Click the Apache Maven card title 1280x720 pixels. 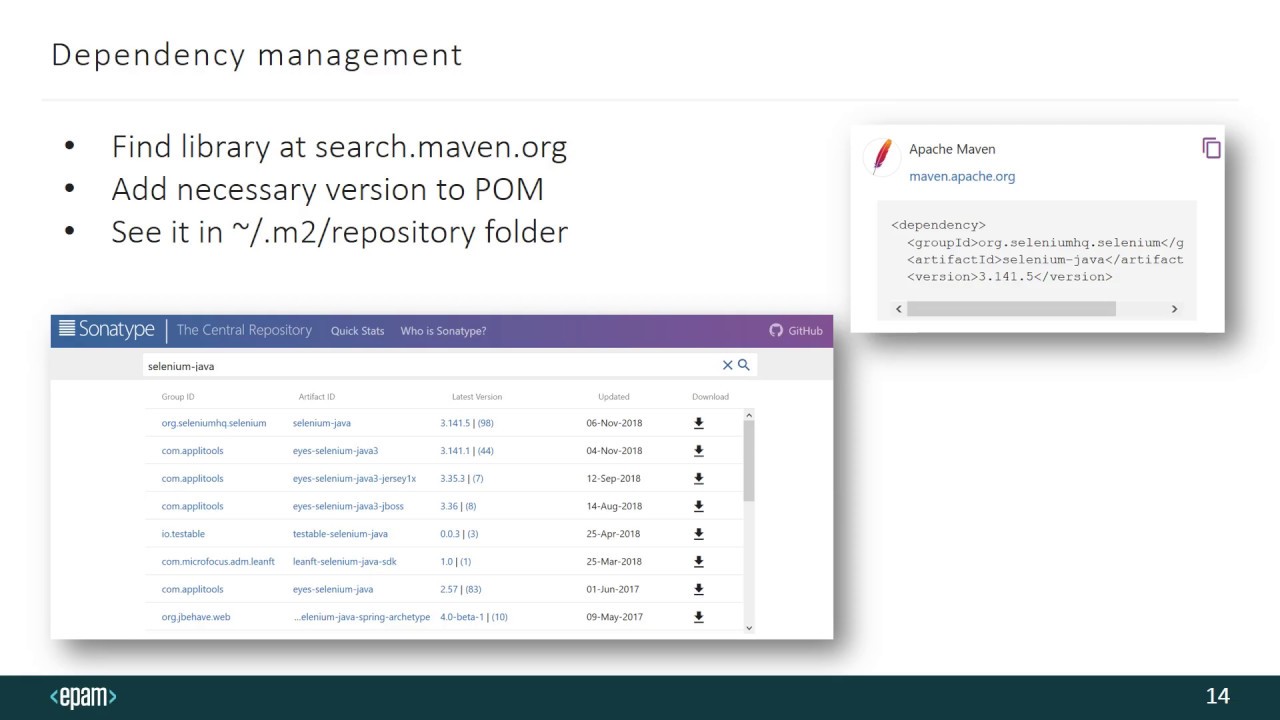click(x=952, y=149)
